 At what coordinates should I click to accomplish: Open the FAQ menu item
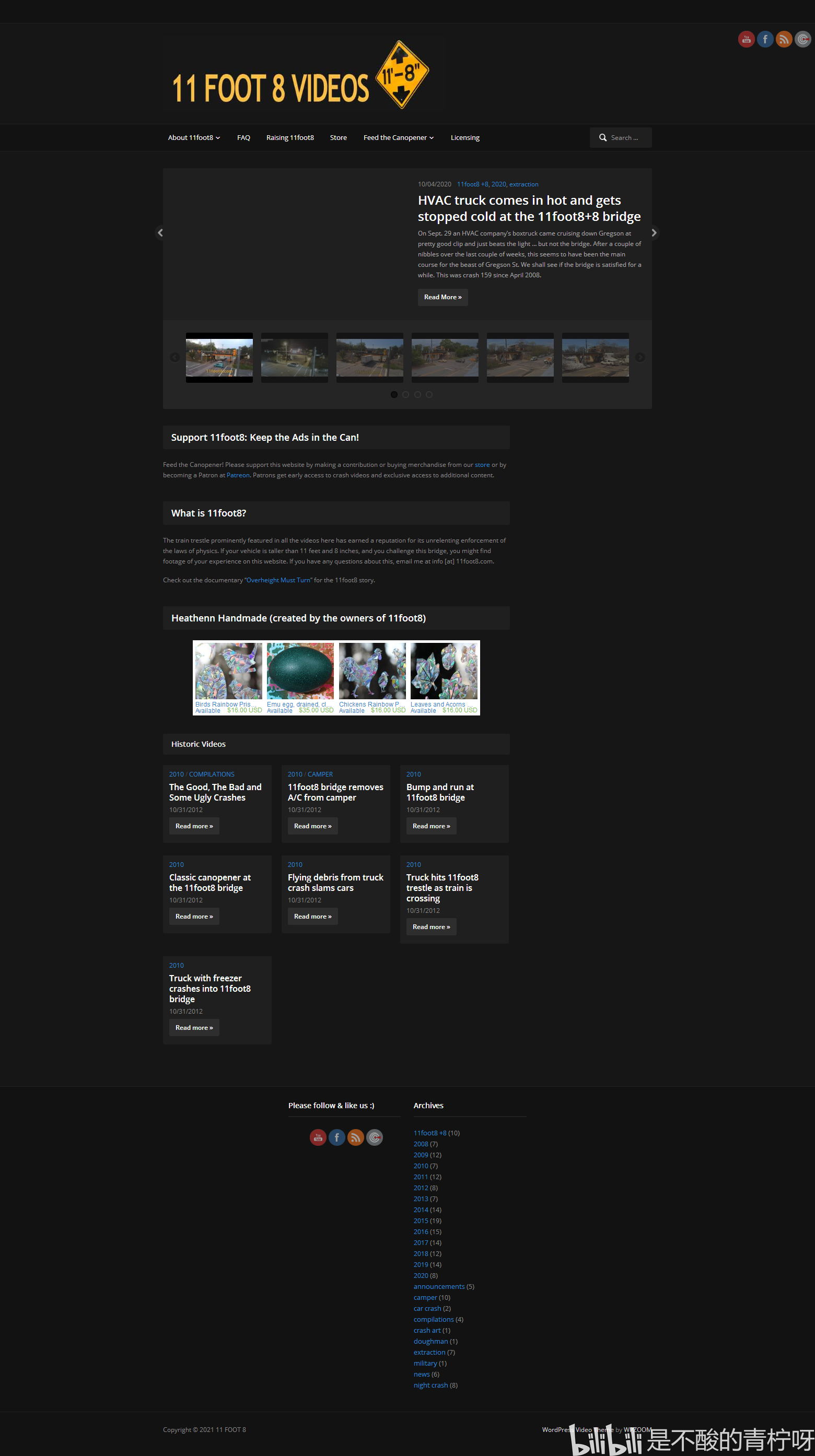point(244,137)
